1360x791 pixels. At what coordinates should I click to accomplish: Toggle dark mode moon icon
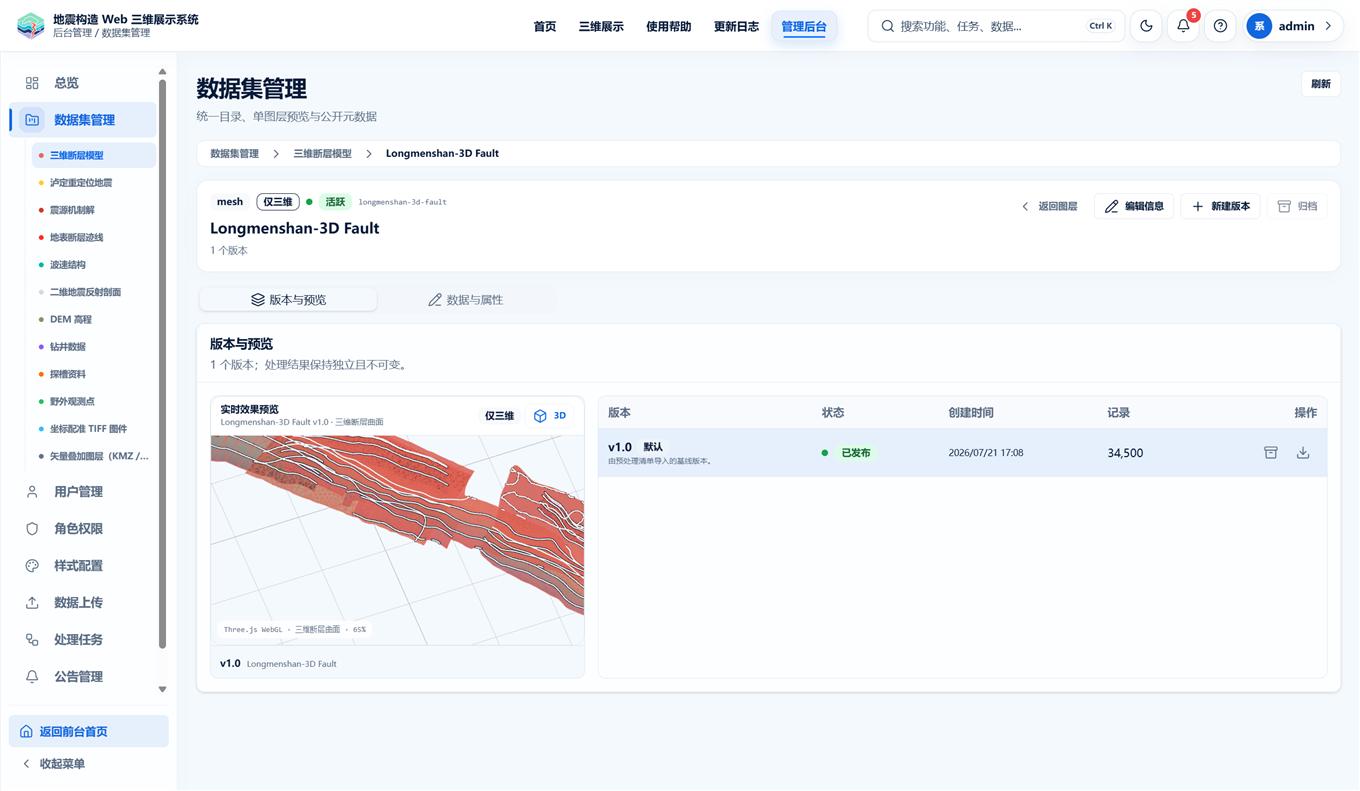[1146, 26]
